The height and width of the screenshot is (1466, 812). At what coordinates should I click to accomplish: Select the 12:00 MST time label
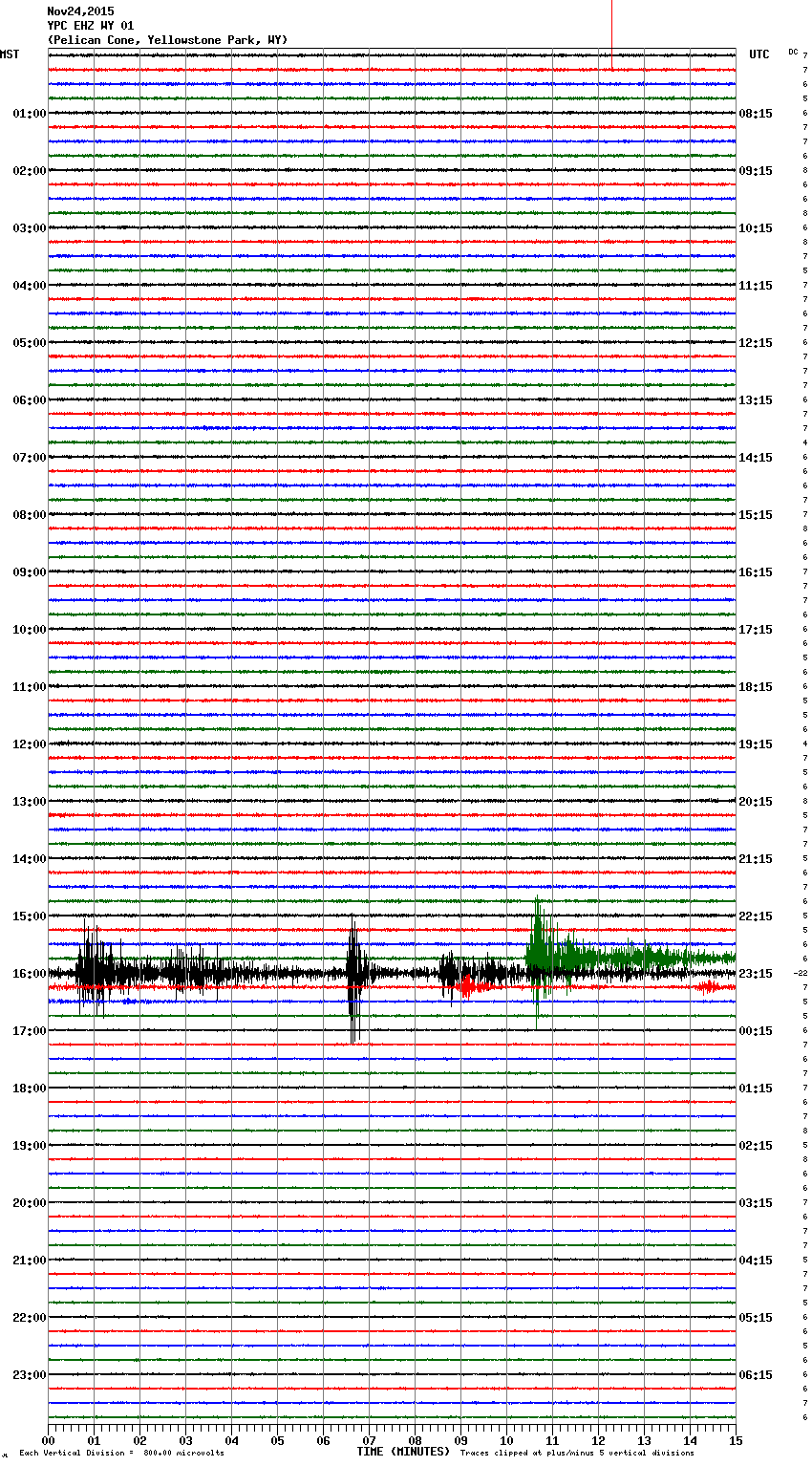(x=30, y=744)
